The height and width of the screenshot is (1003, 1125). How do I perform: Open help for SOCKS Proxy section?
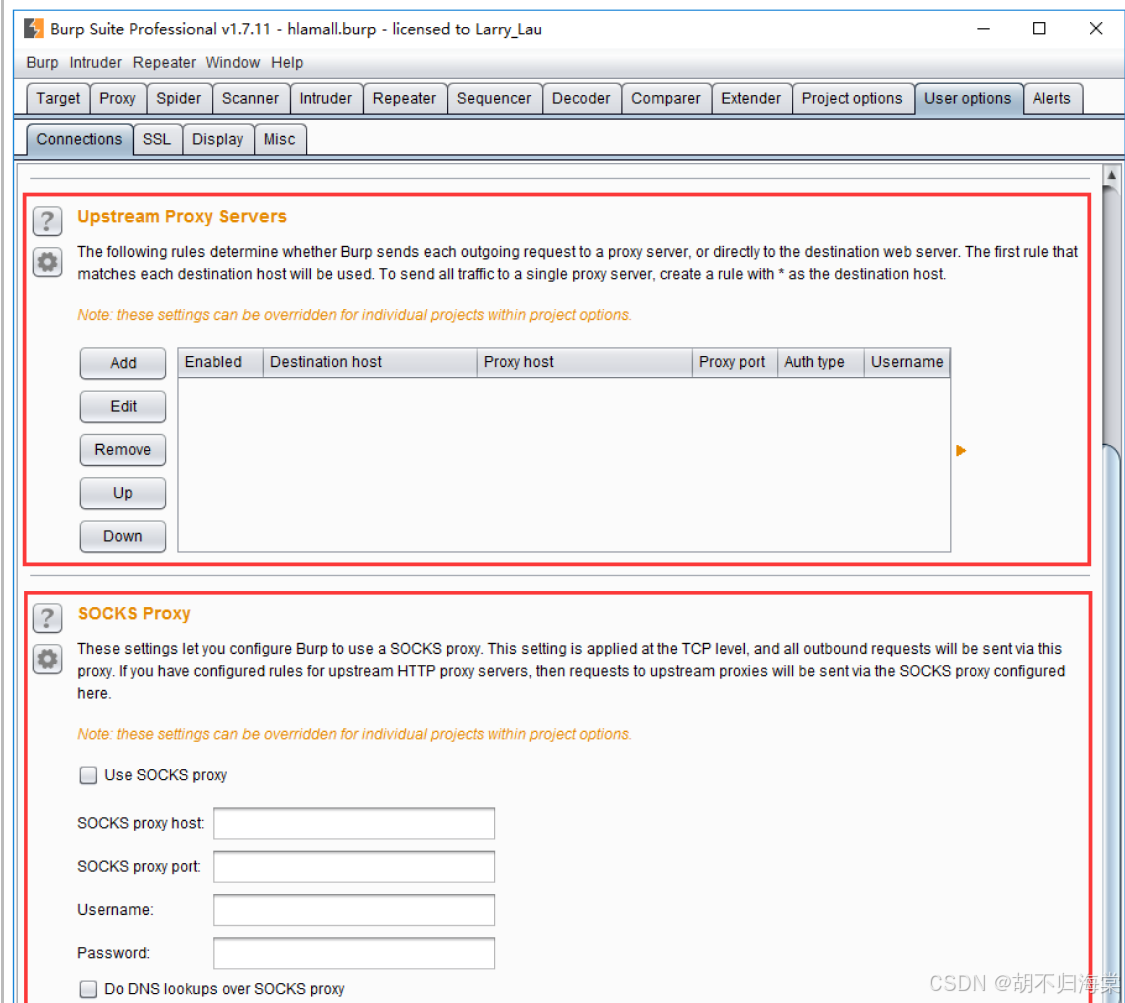point(47,618)
